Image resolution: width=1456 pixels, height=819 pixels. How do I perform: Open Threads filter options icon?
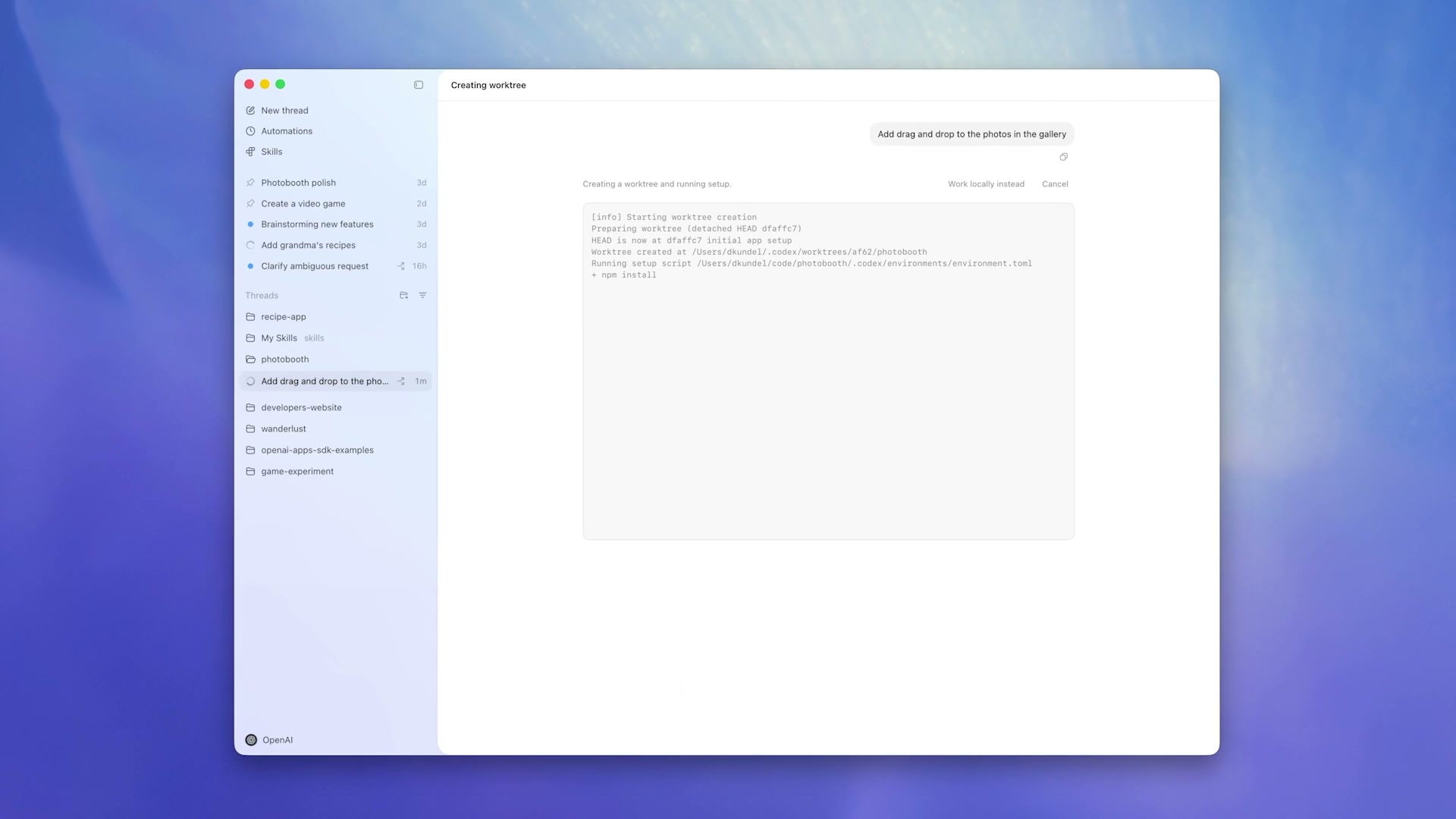pyautogui.click(x=423, y=296)
